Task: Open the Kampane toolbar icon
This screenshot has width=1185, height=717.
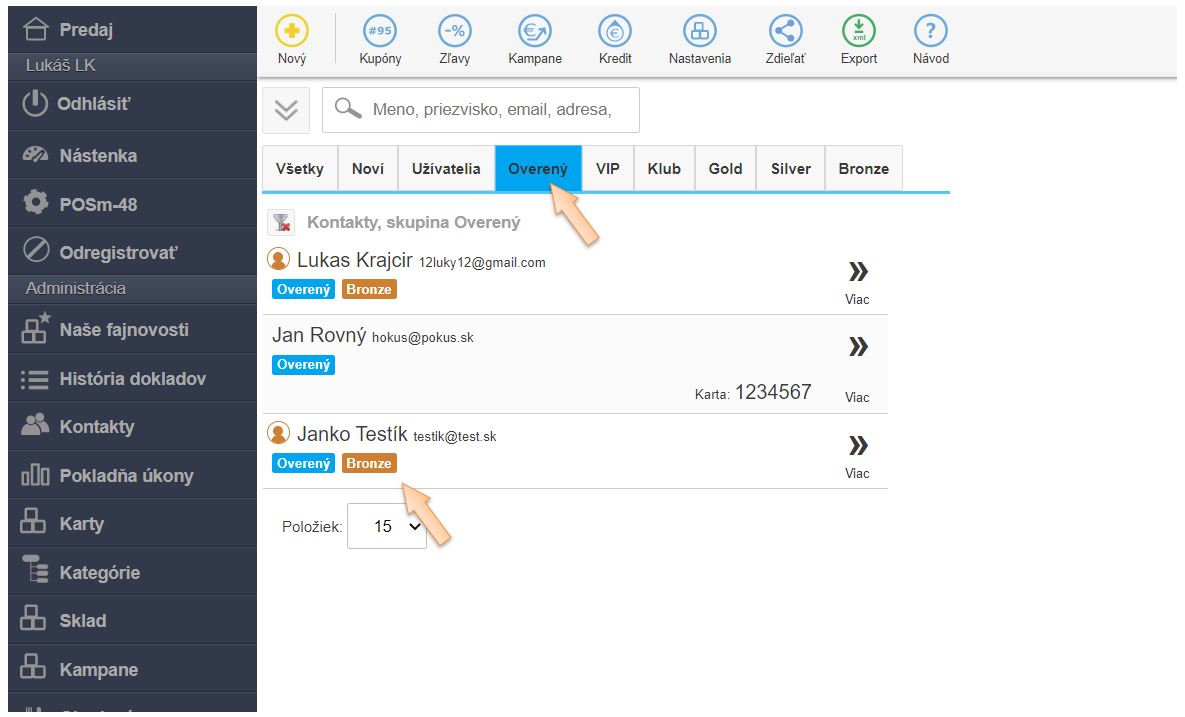Action: click(x=535, y=32)
